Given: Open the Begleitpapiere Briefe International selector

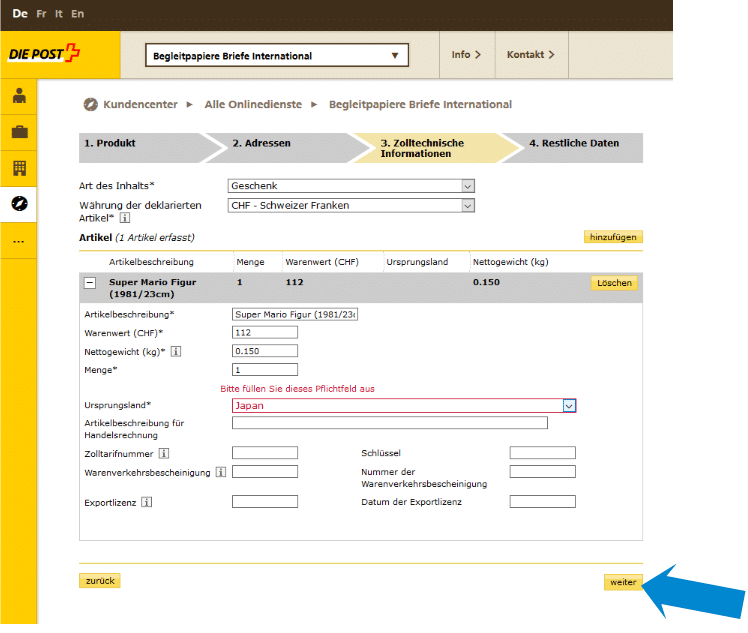Looking at the screenshot, I should pos(278,56).
